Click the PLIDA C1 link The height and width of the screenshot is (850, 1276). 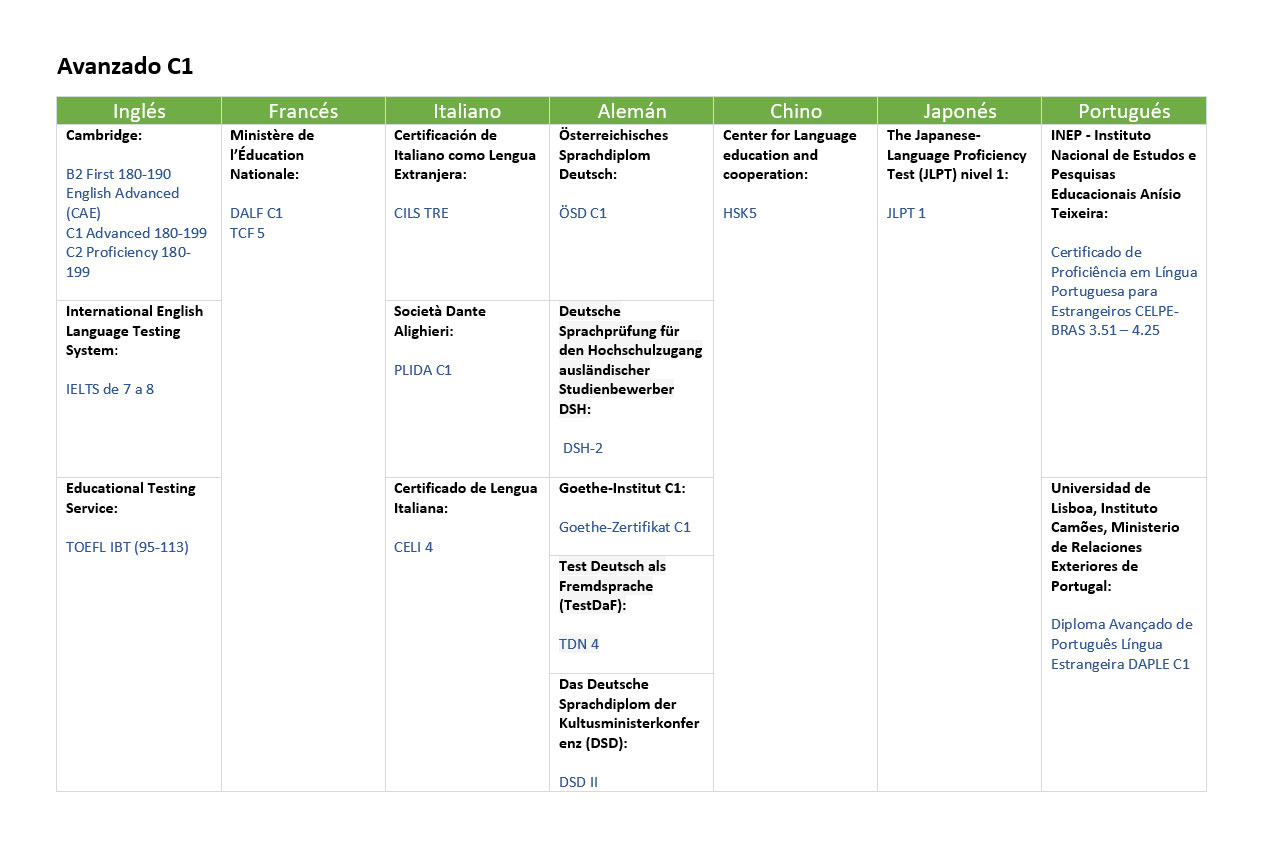tap(423, 370)
